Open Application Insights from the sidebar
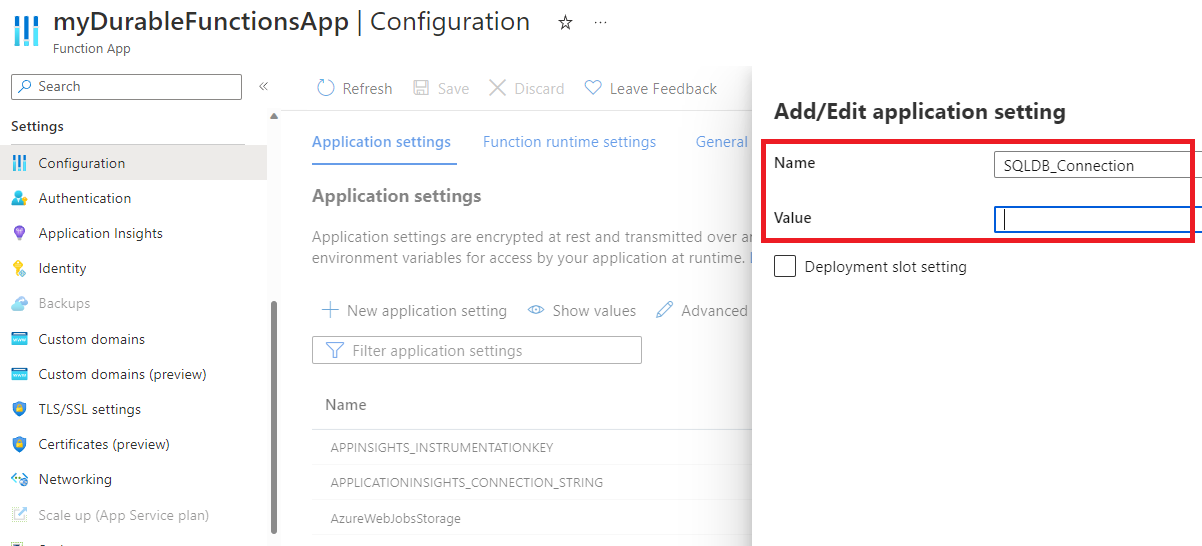The height and width of the screenshot is (546, 1202). pyautogui.click(x=100, y=233)
